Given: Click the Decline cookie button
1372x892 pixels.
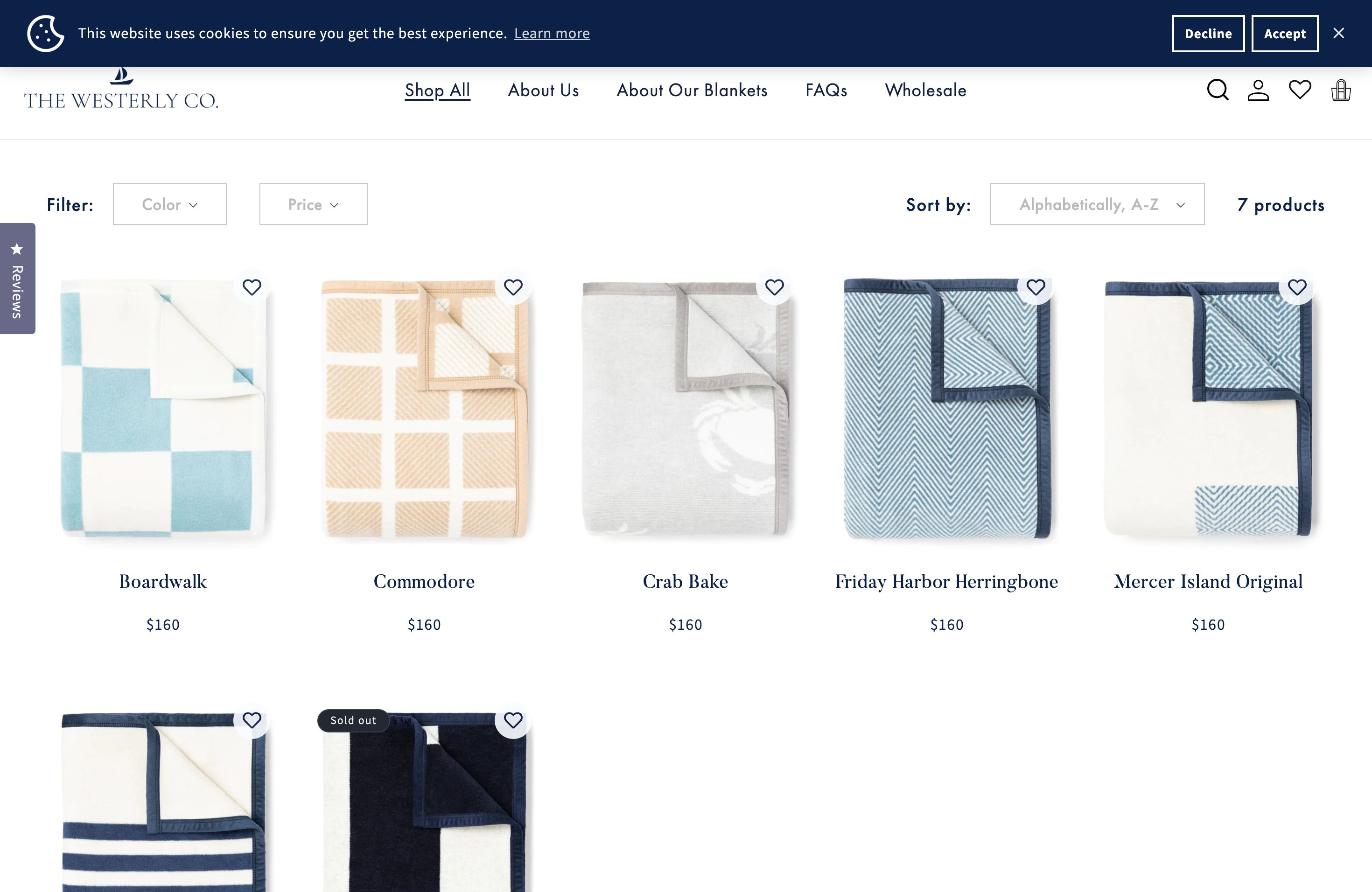Looking at the screenshot, I should click(1208, 33).
